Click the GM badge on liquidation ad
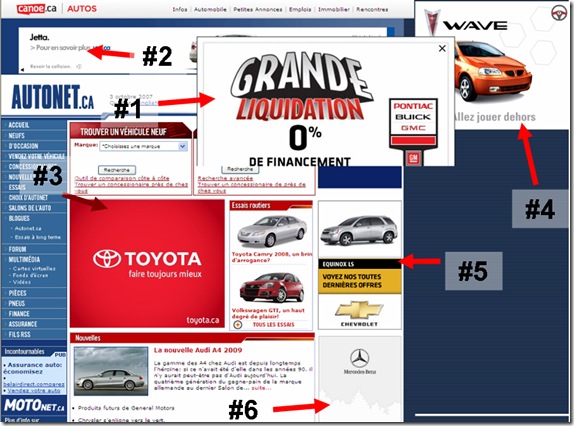The height and width of the screenshot is (426, 574). click(x=413, y=158)
